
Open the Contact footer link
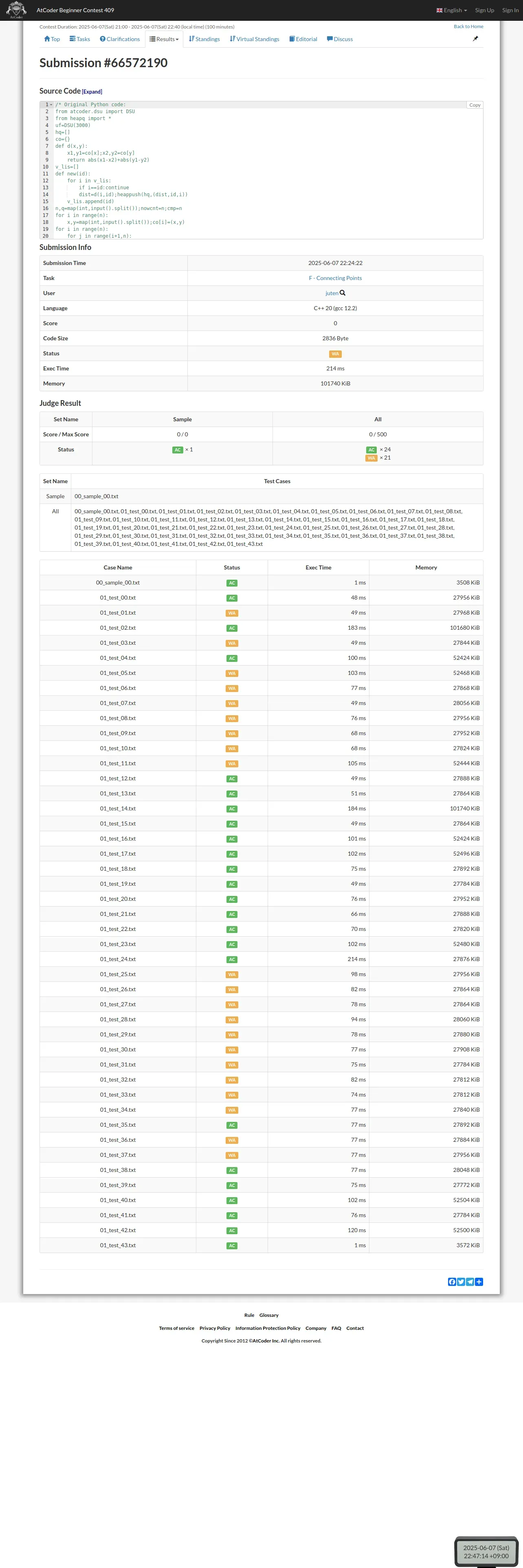click(355, 1328)
